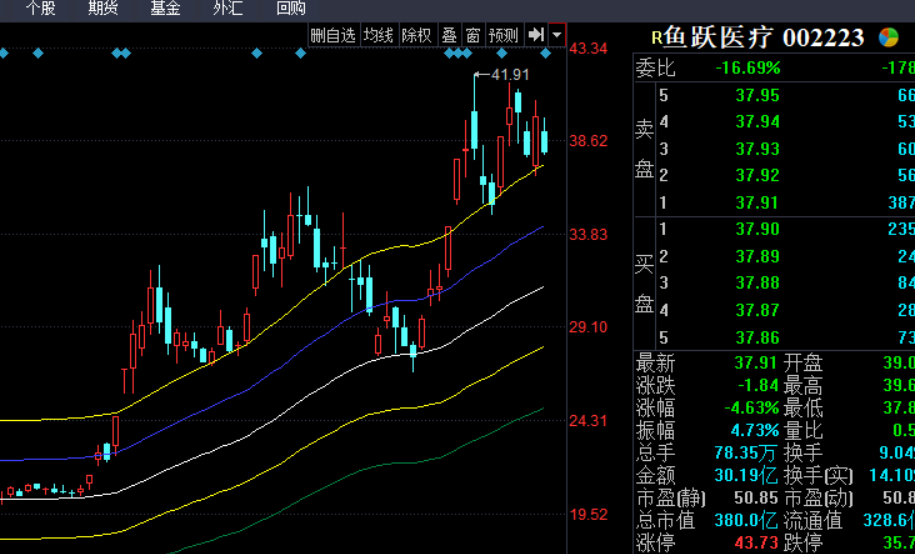Click the 涨幅 value -4.63%
This screenshot has width=915, height=554.
point(752,407)
